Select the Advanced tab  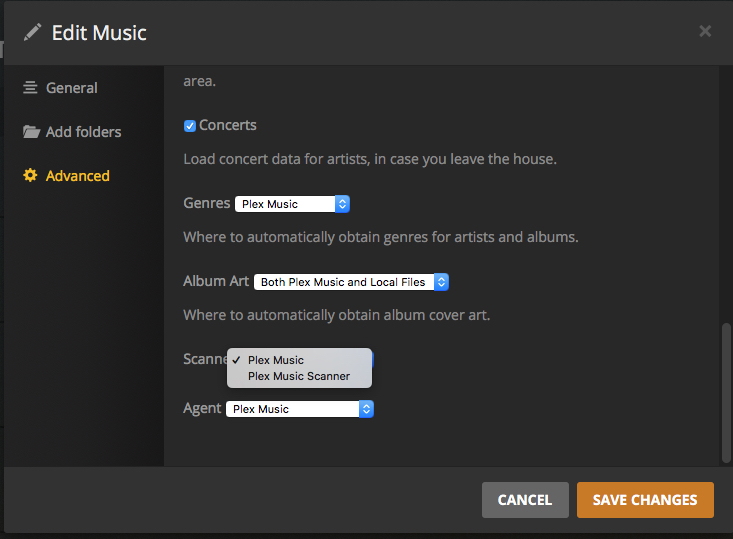tap(66, 176)
